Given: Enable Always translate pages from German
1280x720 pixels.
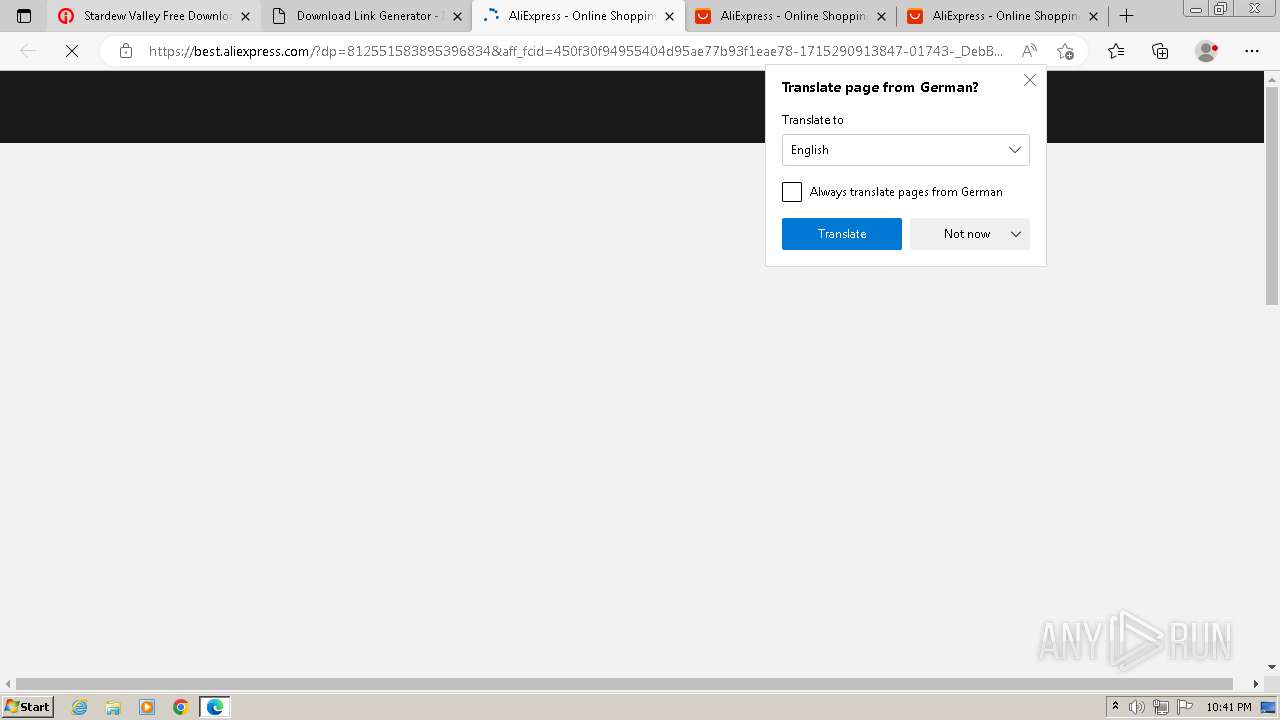Looking at the screenshot, I should 792,192.
